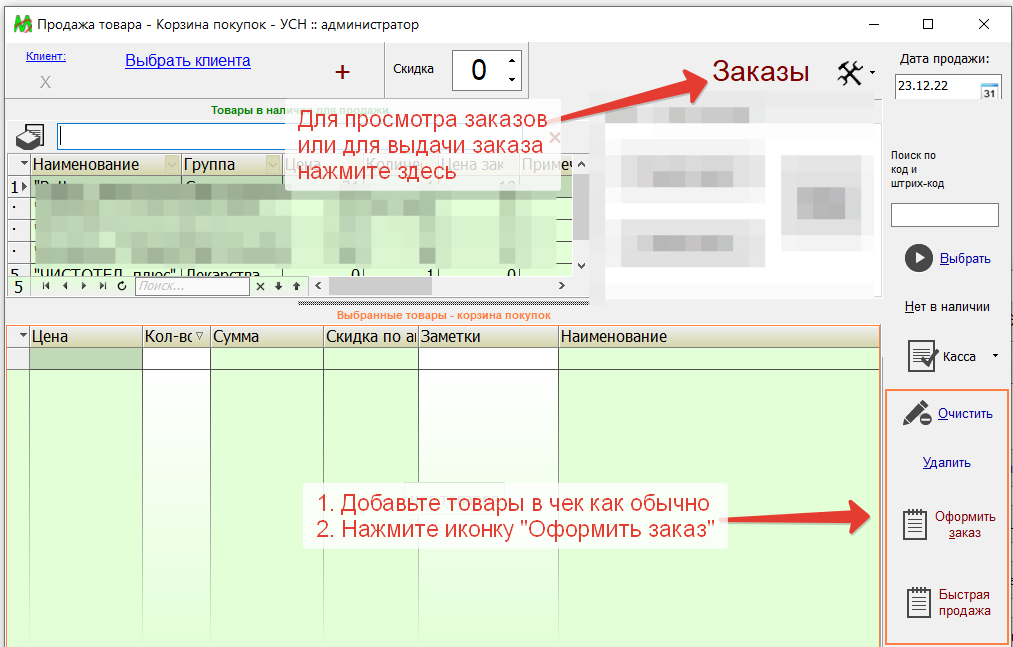Click the round play icon next to Выбрать

pos(919,259)
